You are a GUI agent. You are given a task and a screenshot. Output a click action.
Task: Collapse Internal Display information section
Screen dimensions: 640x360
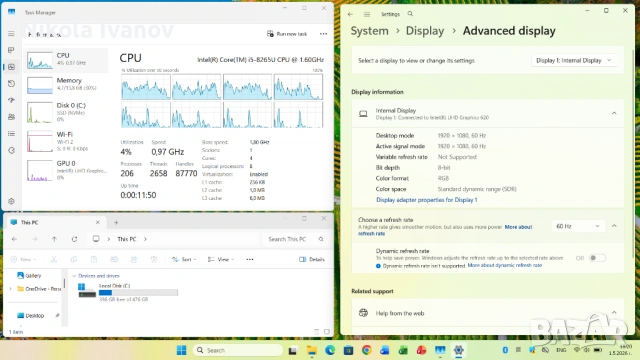pos(614,113)
